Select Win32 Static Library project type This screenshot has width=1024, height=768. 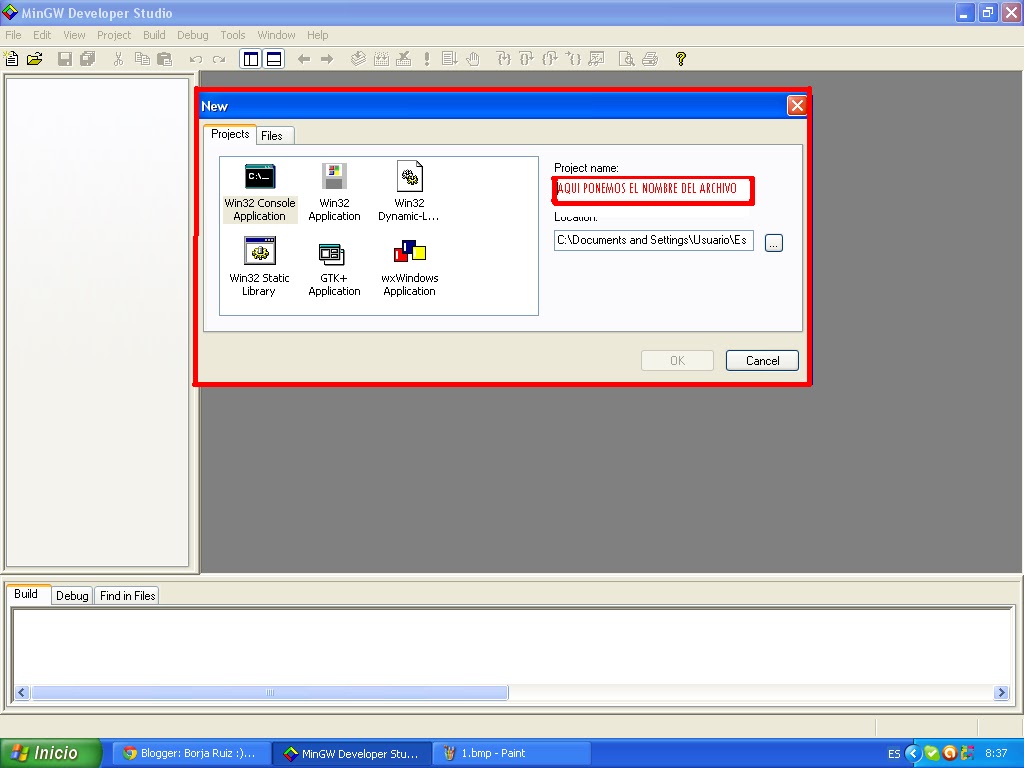pyautogui.click(x=259, y=267)
